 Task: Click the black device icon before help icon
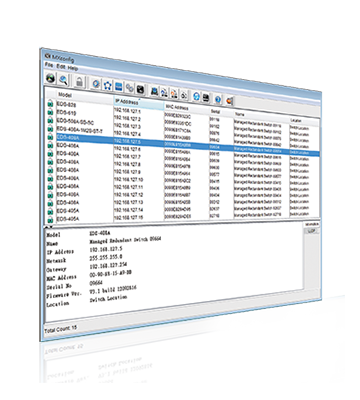coord(206,97)
